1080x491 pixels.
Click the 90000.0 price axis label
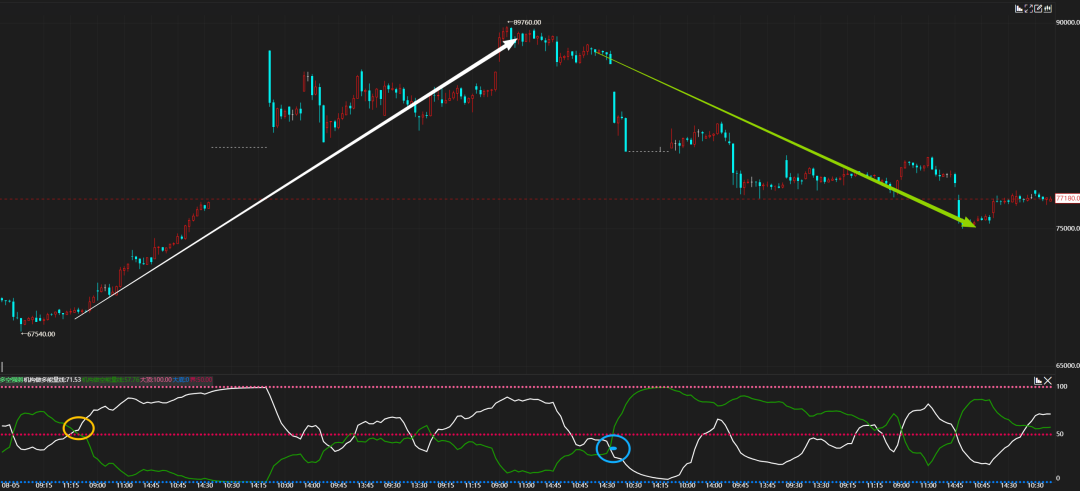point(1067,25)
